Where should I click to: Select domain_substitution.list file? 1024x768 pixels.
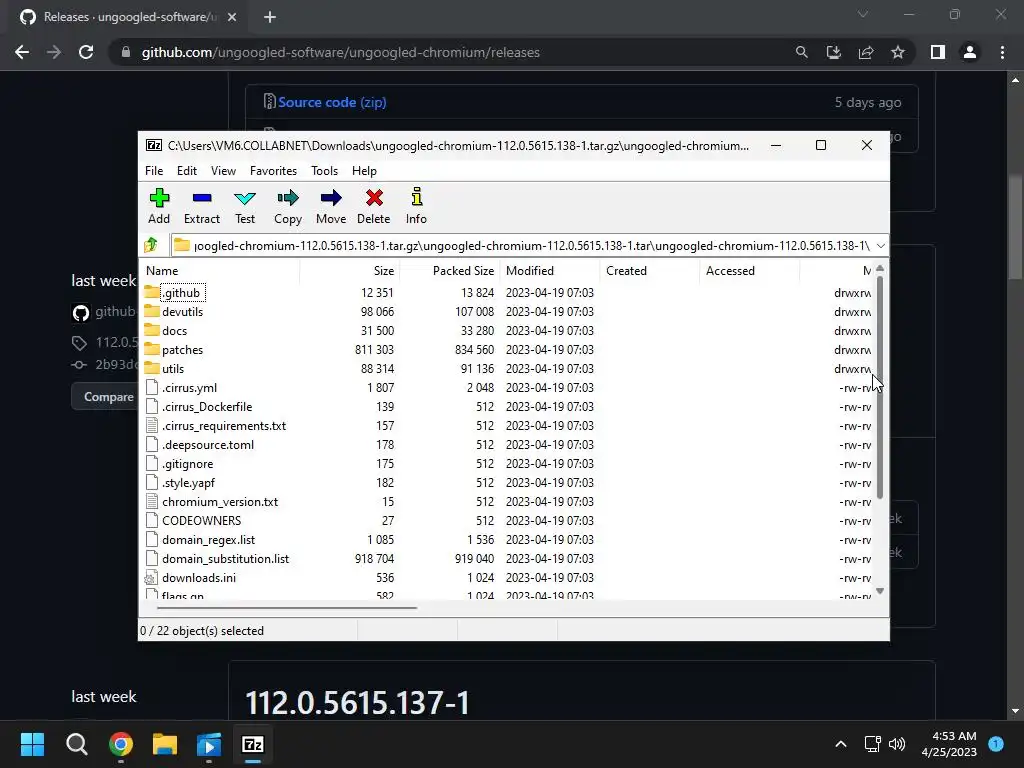pyautogui.click(x=225, y=558)
